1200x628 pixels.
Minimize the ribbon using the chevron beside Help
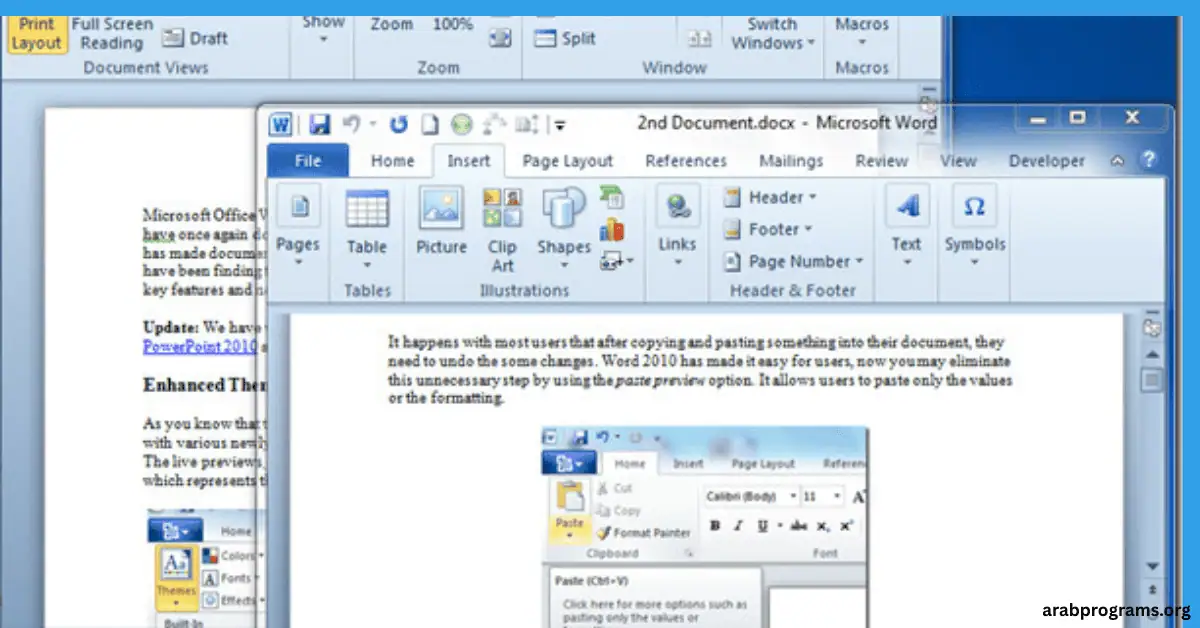pos(1118,160)
